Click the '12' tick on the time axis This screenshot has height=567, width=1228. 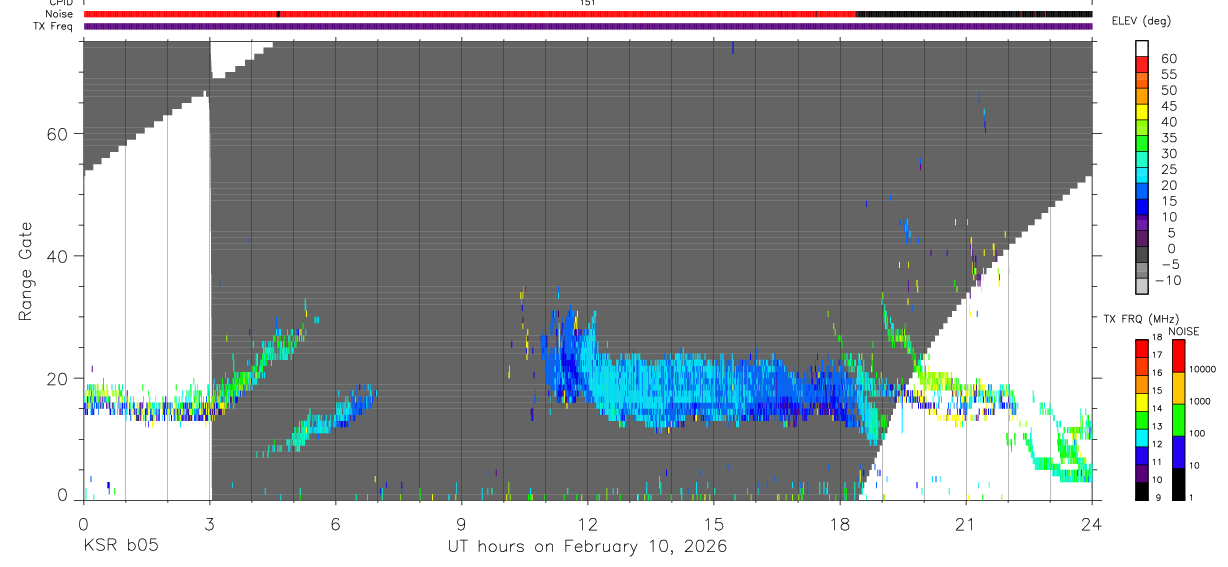[588, 523]
